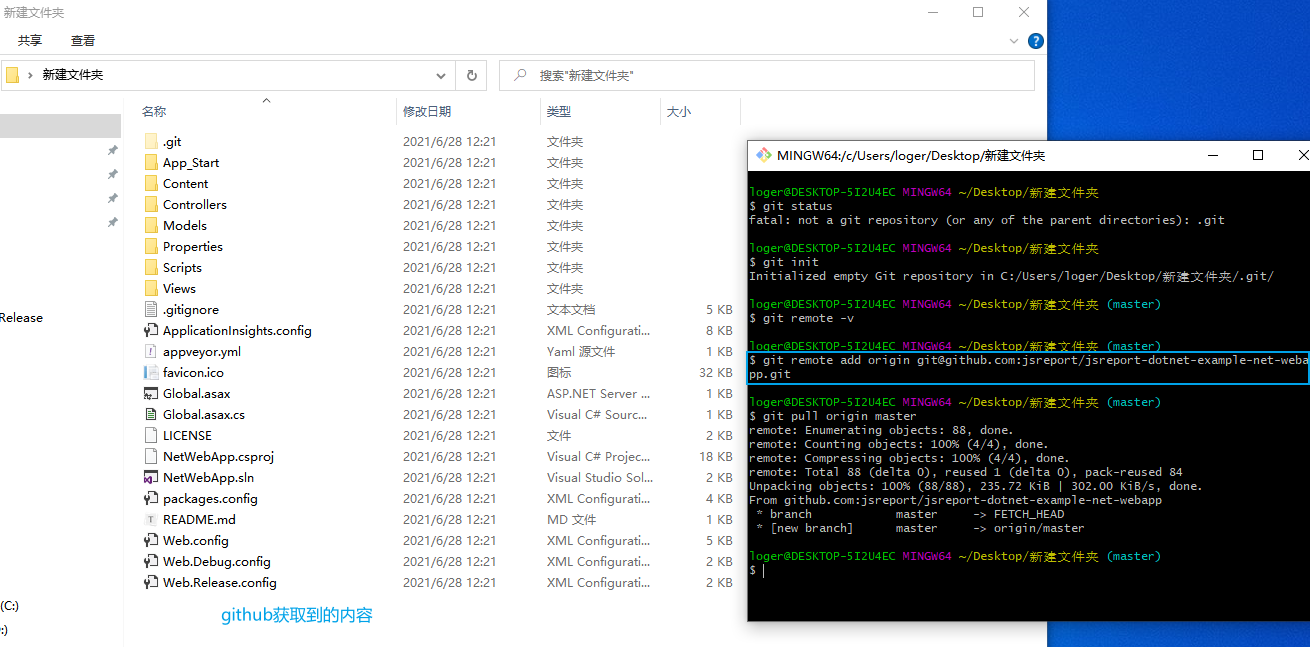The image size is (1310, 647).
Task: Select the (C:) drive in navigation pane
Action: (x=10, y=606)
